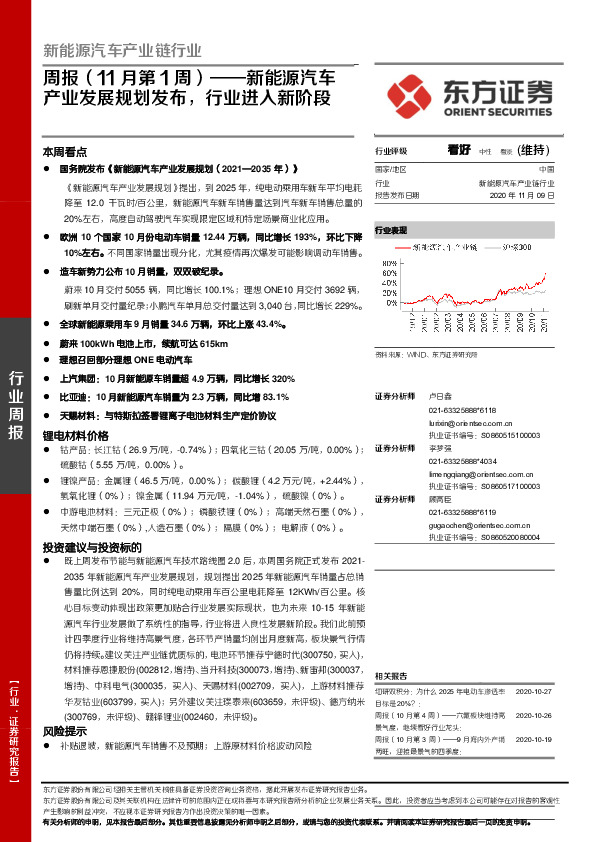The image size is (595, 842).
Task: Select analyst name 李梦强
Action: 440,448
